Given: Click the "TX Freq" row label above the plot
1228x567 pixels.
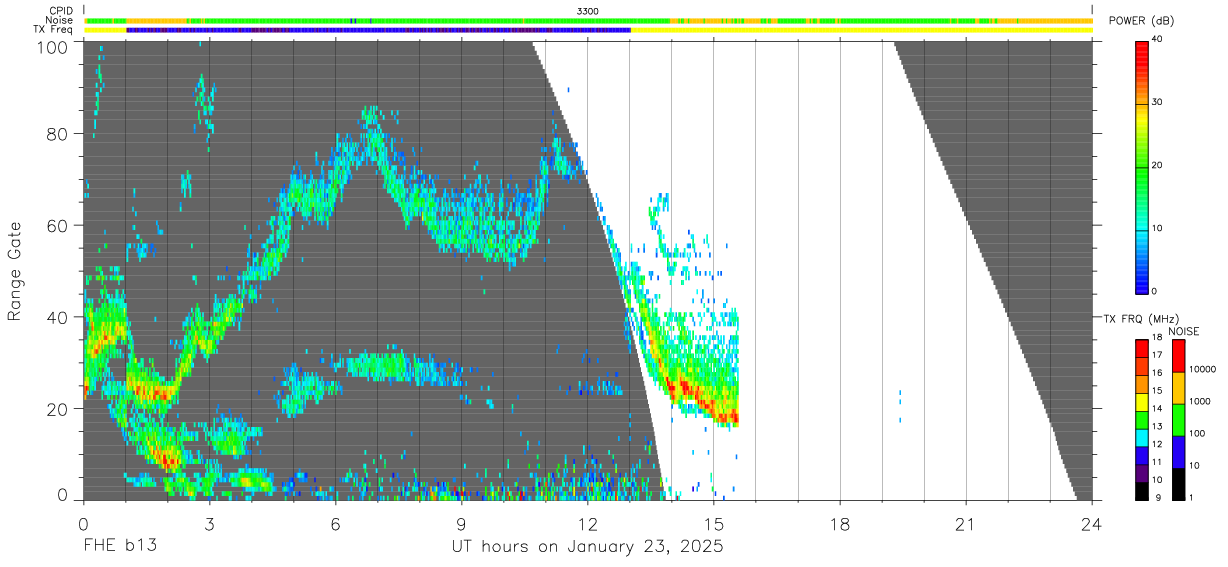Looking at the screenshot, I should (x=54, y=30).
